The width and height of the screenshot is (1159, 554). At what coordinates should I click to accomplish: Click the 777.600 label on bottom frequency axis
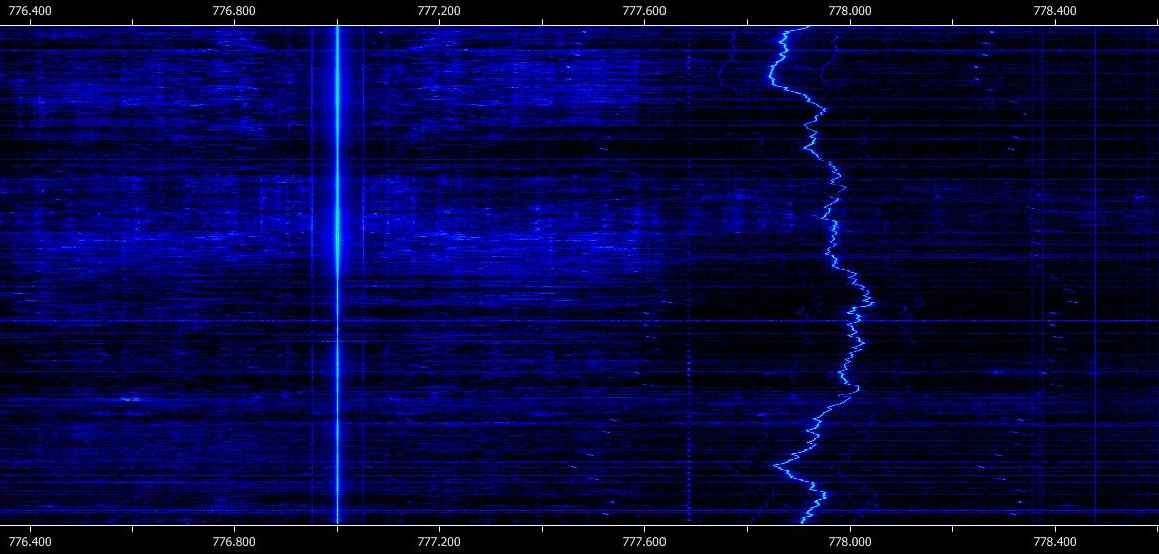coord(645,542)
